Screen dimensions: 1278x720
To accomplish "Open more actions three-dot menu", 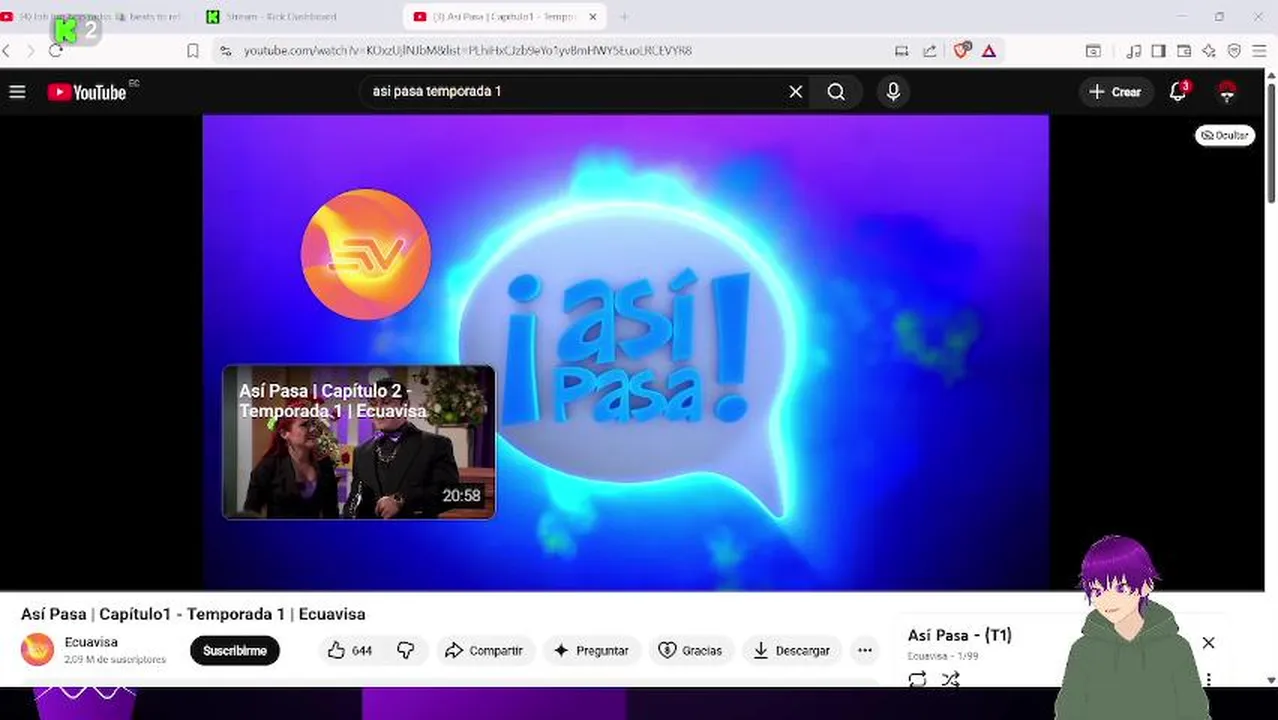I will [865, 651].
